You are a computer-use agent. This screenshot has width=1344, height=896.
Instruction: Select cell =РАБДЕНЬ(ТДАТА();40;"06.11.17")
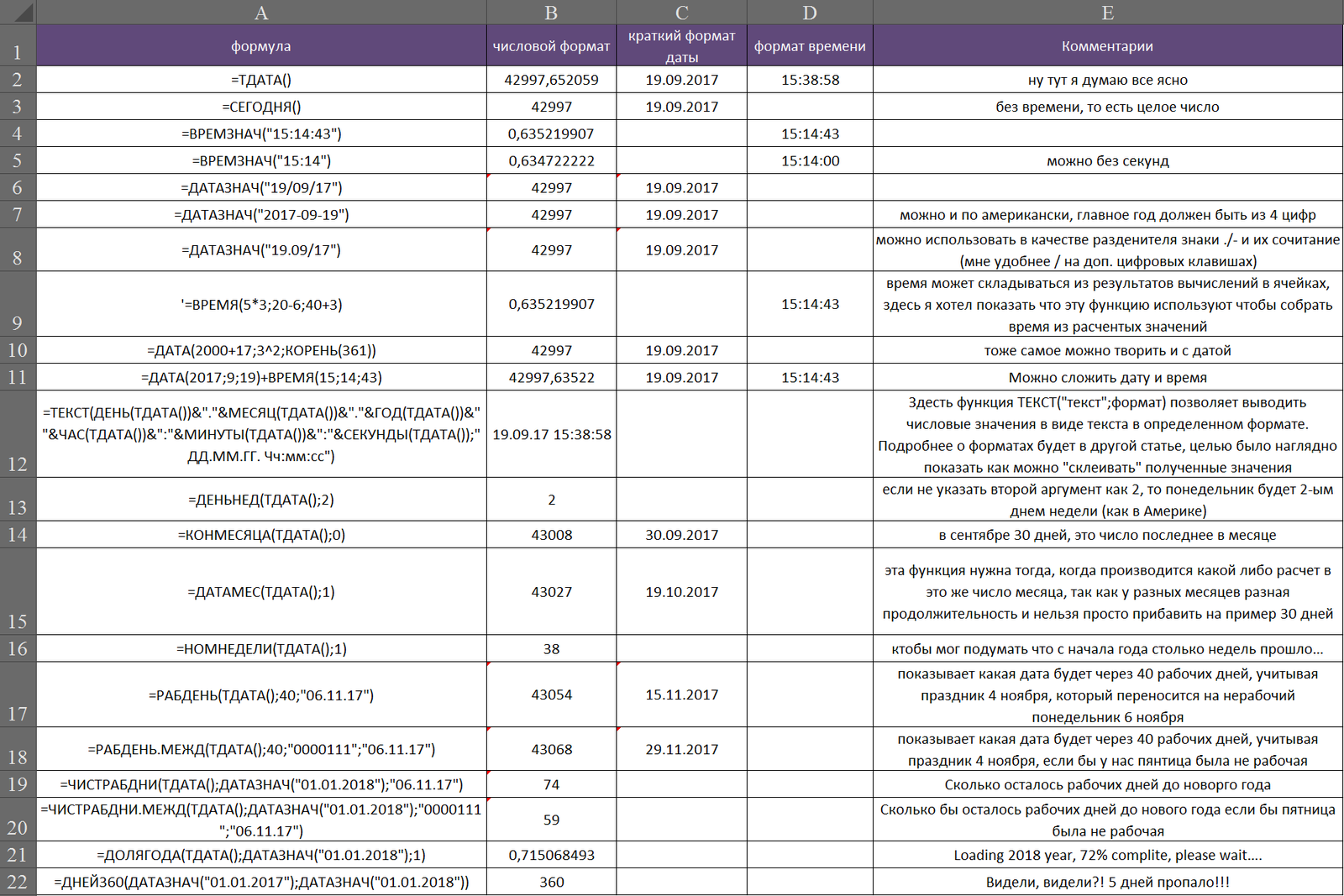click(x=261, y=694)
